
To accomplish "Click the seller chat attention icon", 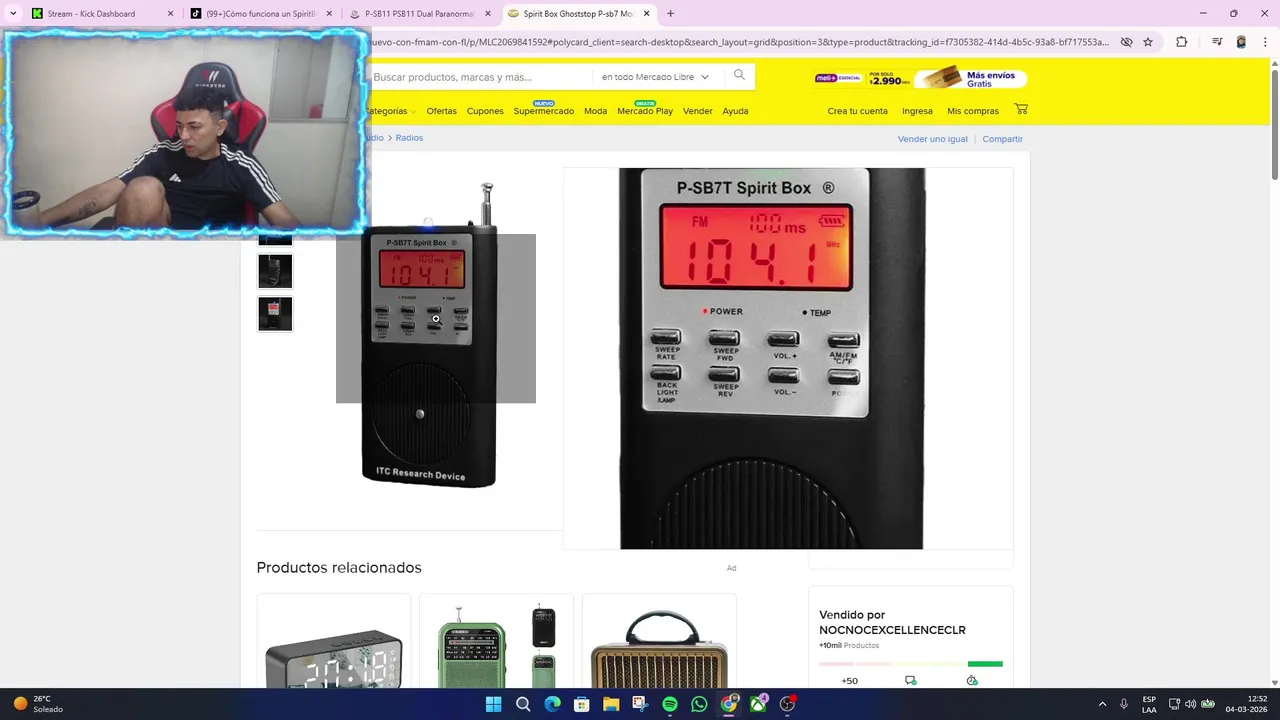I will pos(910,681).
